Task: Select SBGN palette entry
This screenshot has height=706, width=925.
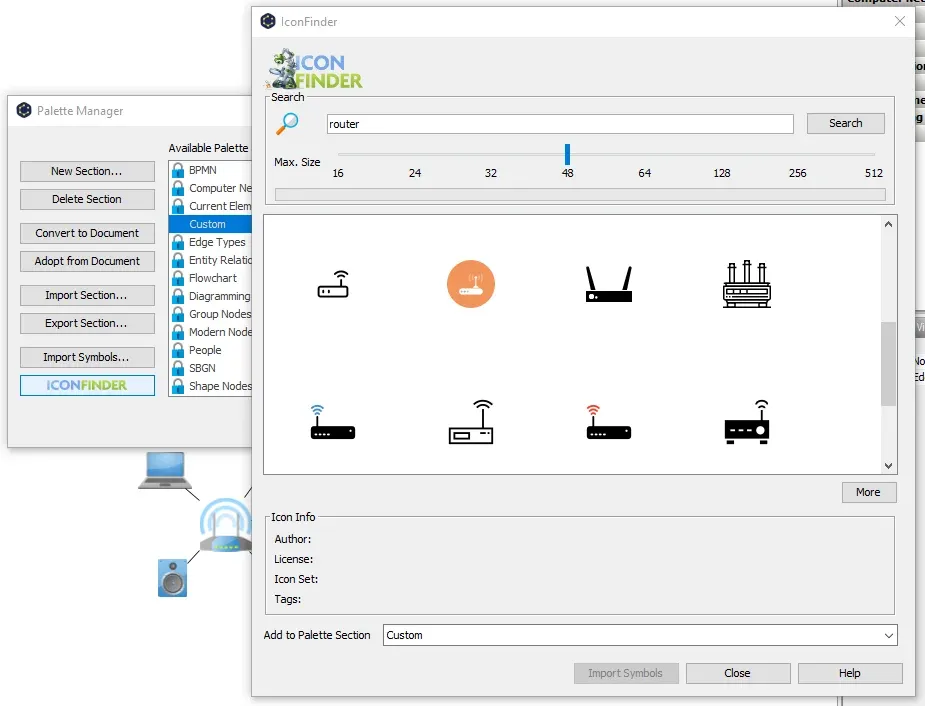Action: pyautogui.click(x=210, y=368)
